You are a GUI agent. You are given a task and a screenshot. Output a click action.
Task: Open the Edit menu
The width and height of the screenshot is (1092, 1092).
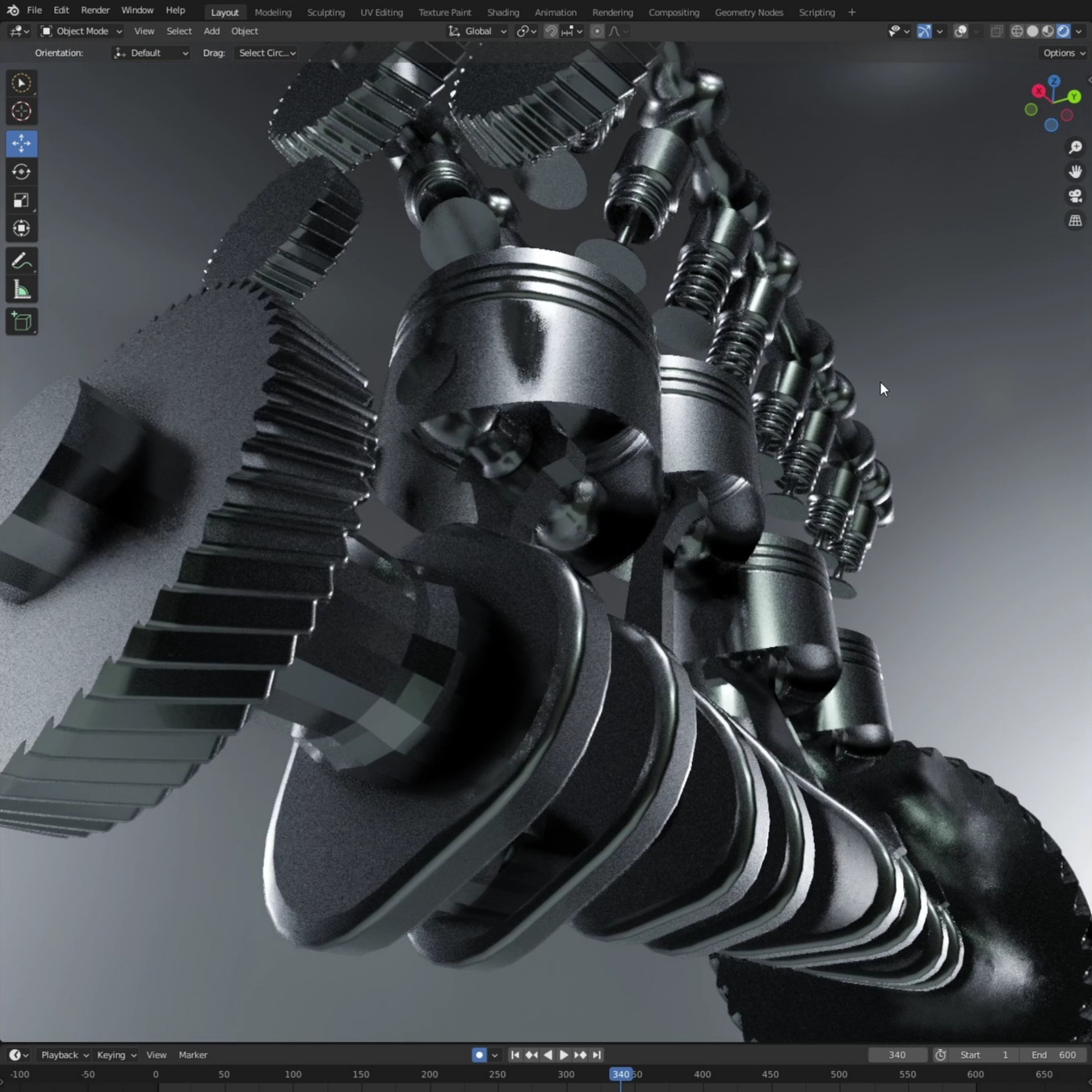61,10
